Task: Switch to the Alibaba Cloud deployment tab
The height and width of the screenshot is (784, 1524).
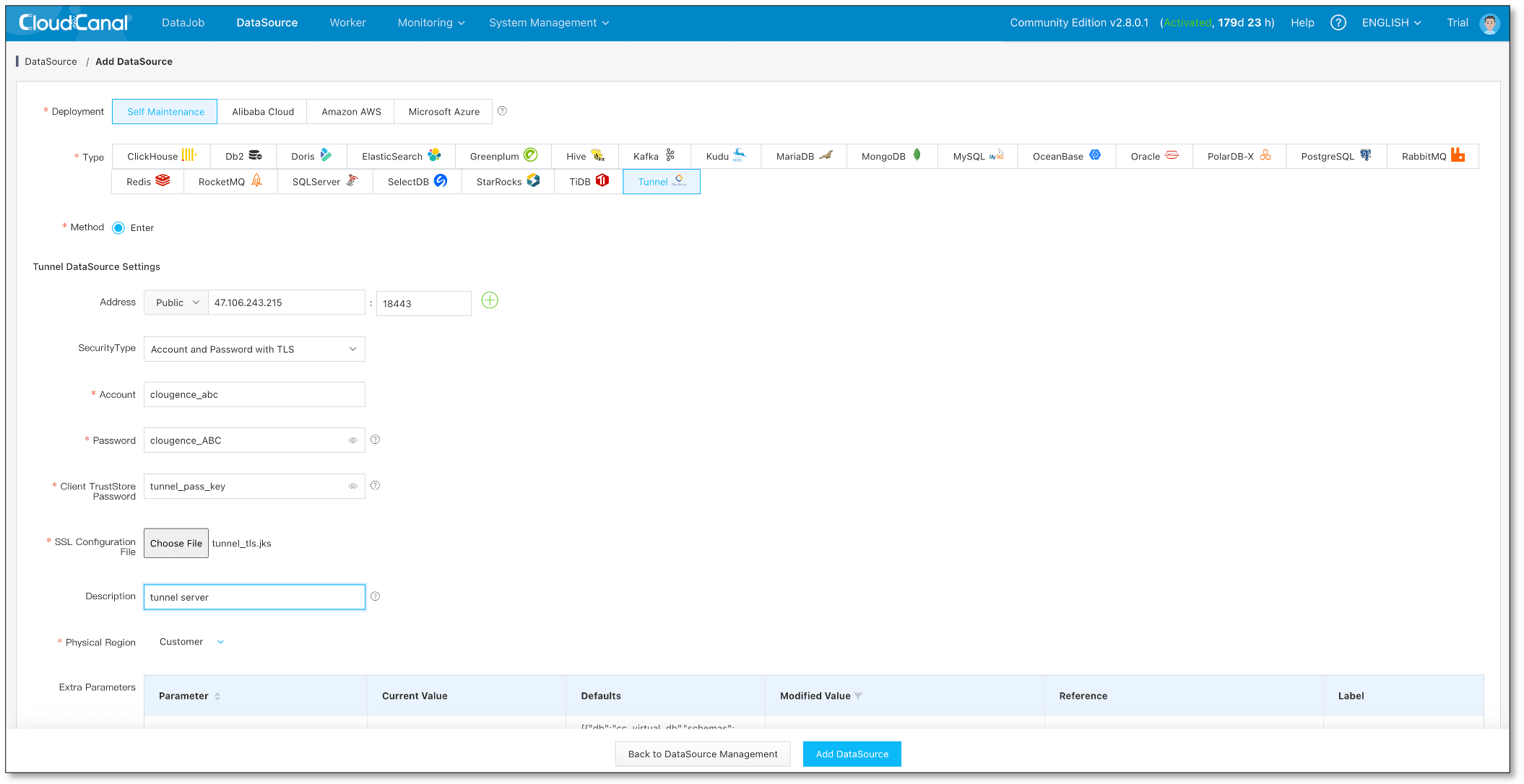Action: click(263, 112)
